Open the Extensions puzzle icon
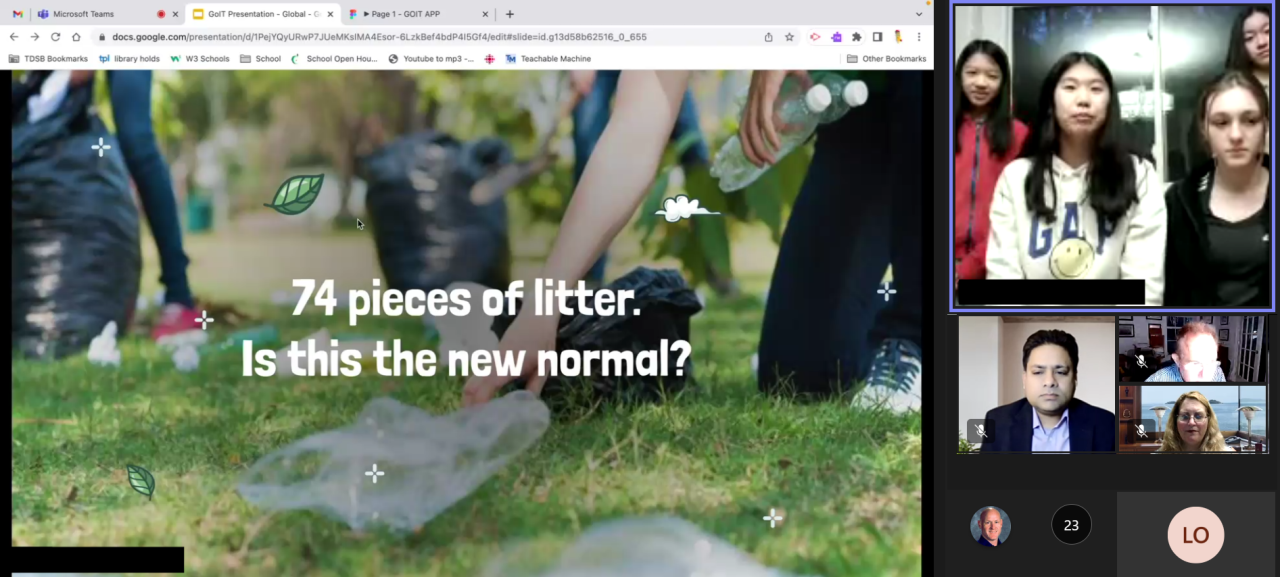Viewport: 1280px width, 577px height. [856, 37]
